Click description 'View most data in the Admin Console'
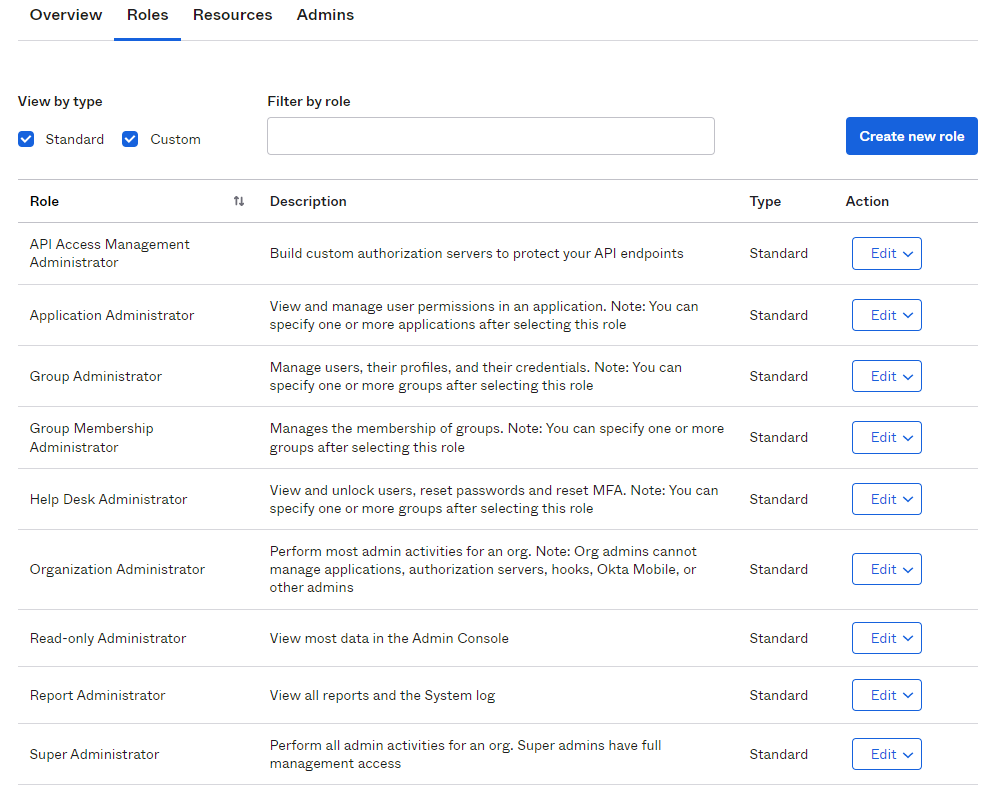The image size is (1000, 797). point(389,638)
